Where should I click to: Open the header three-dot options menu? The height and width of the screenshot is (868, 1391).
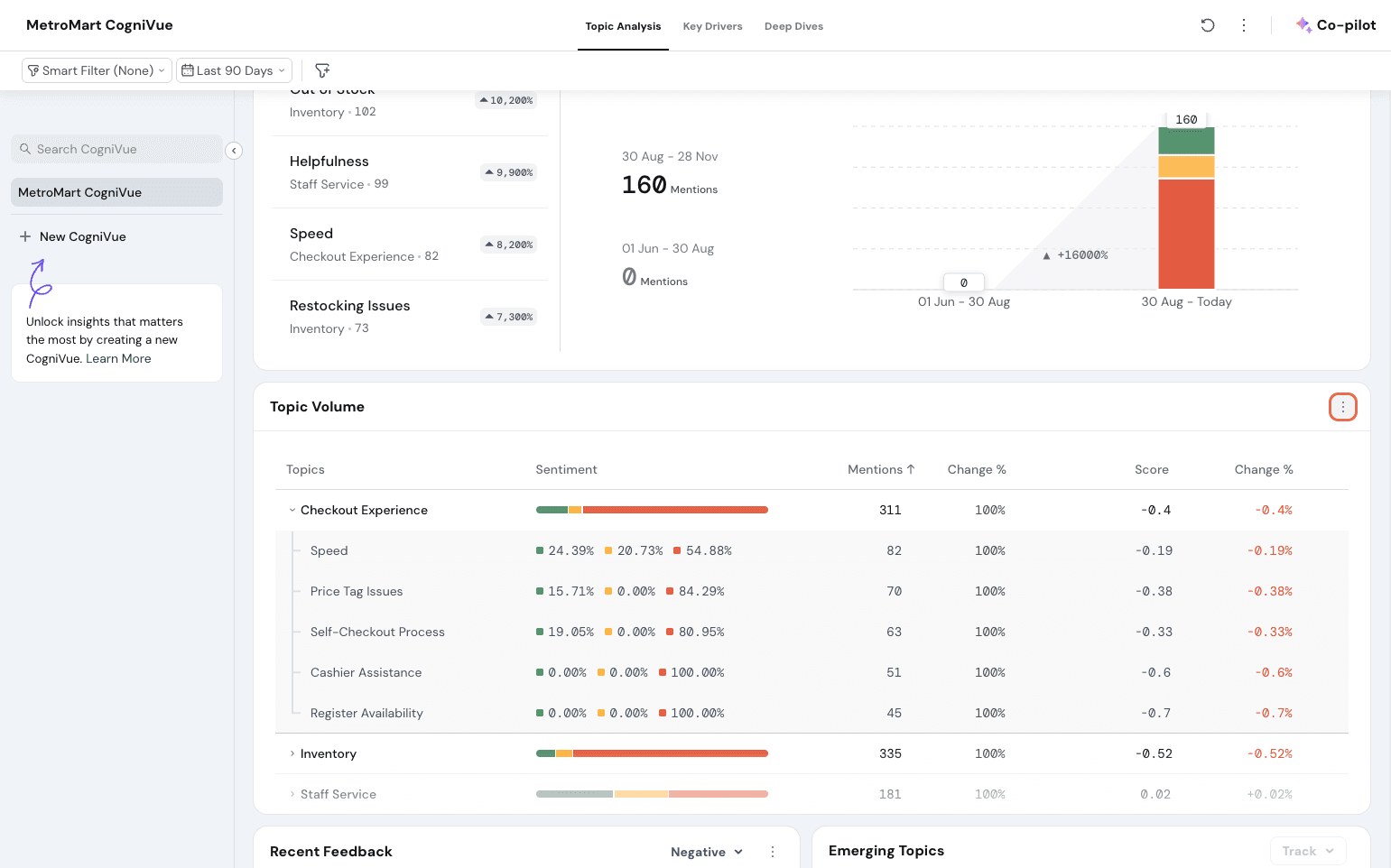[1244, 25]
